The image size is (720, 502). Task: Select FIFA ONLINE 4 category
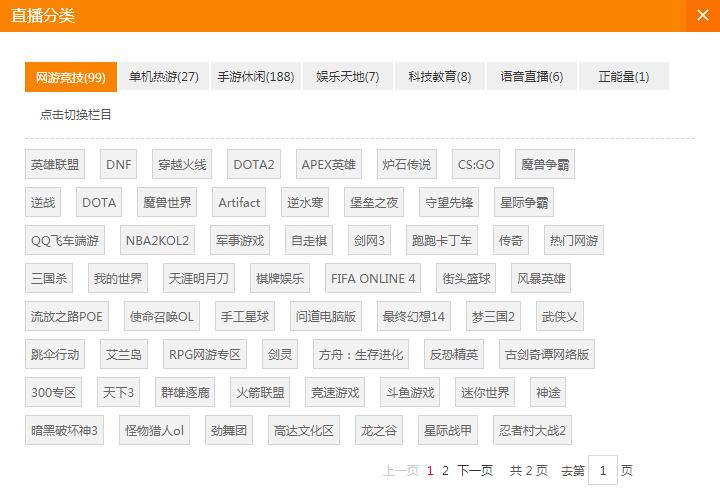click(373, 278)
